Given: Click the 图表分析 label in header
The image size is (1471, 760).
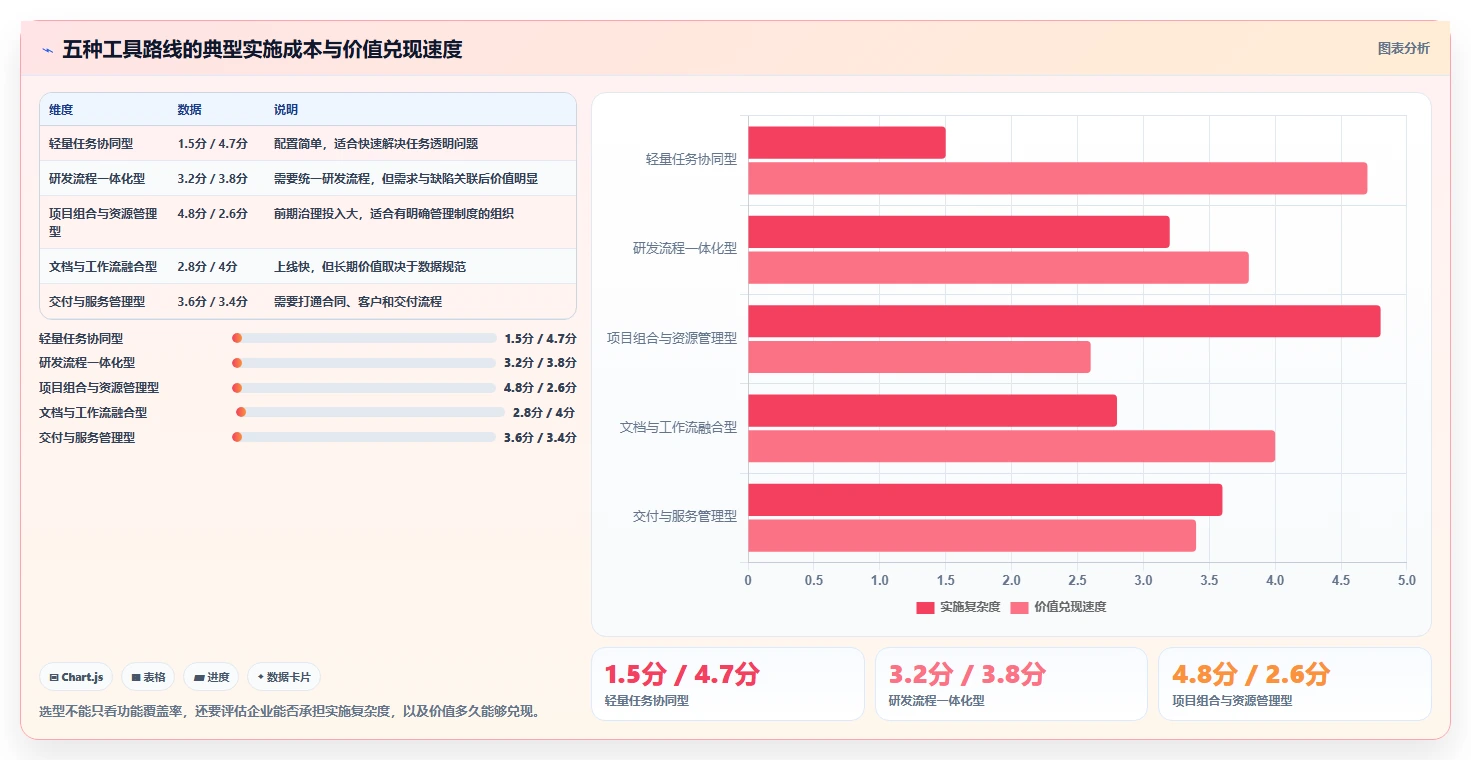Looking at the screenshot, I should [1403, 48].
